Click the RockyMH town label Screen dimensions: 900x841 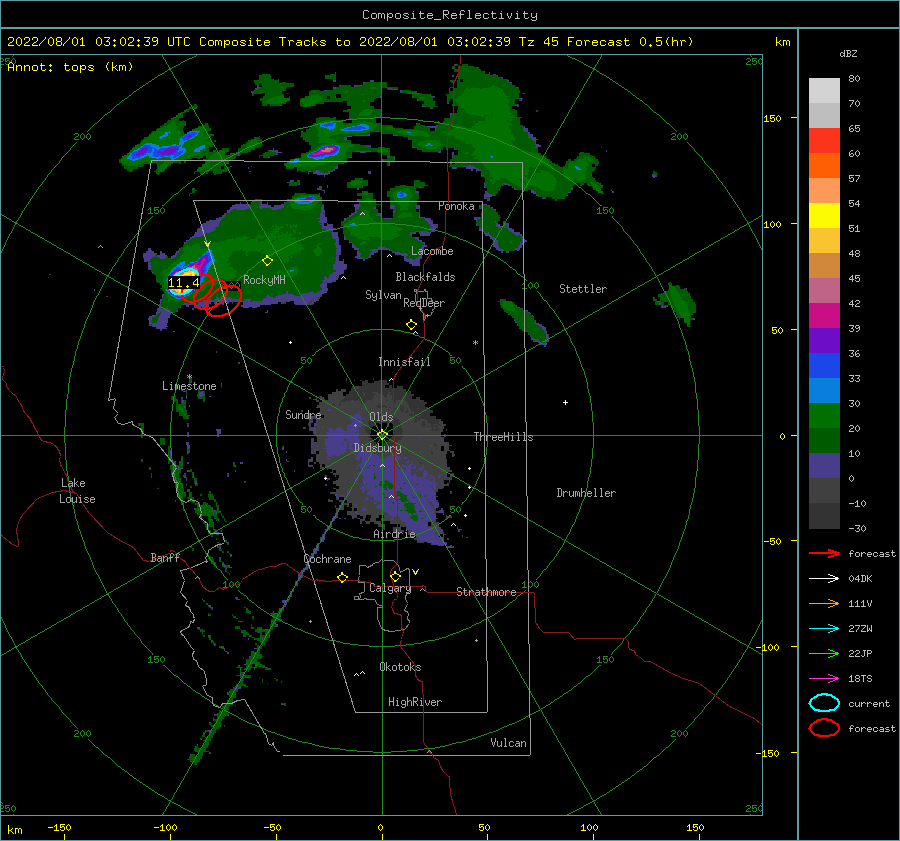(264, 280)
